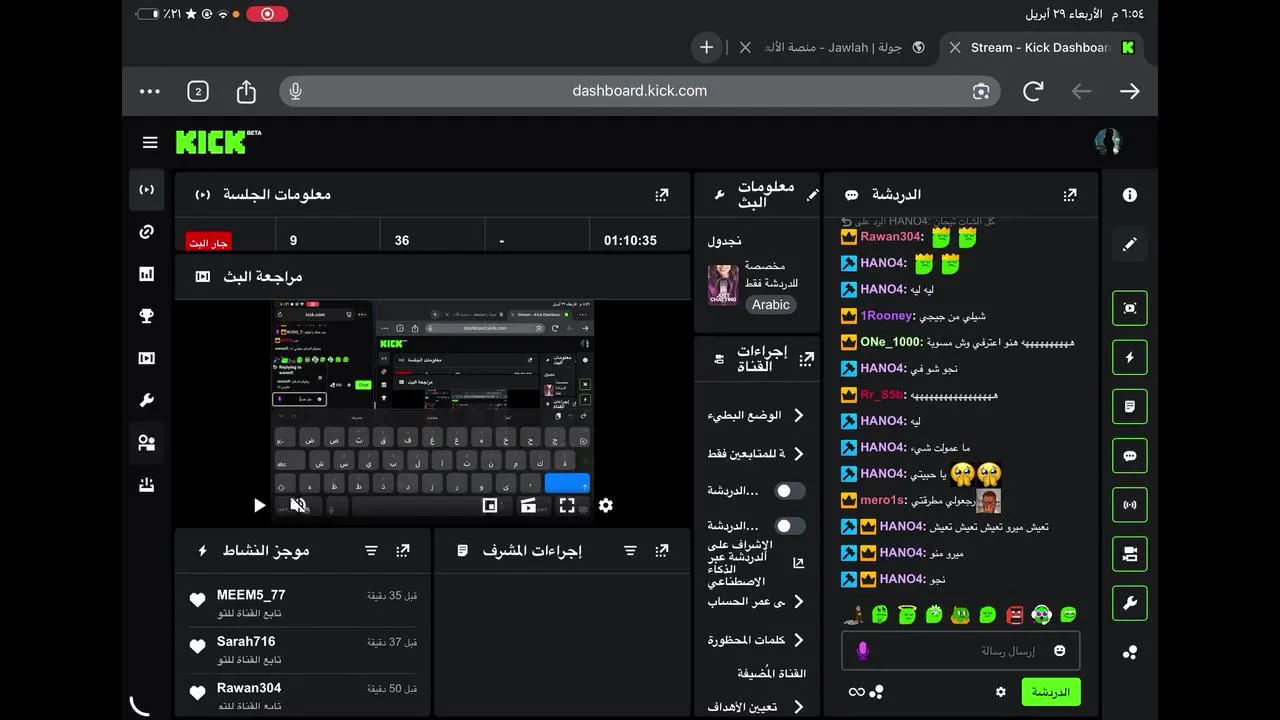Unmute the stream preview audio

point(297,506)
